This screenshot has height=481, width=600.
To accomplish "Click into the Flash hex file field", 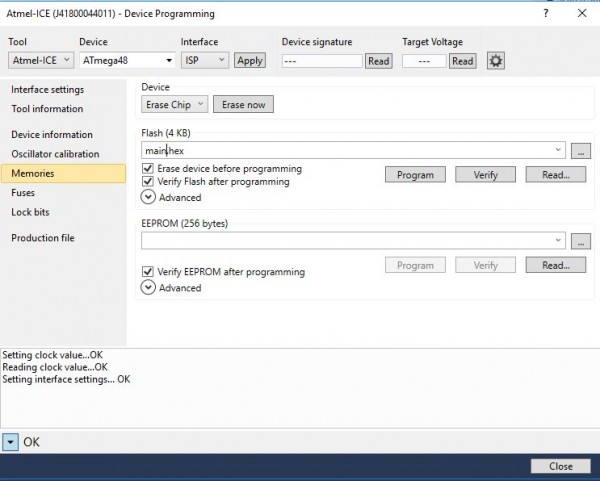I will [350, 150].
